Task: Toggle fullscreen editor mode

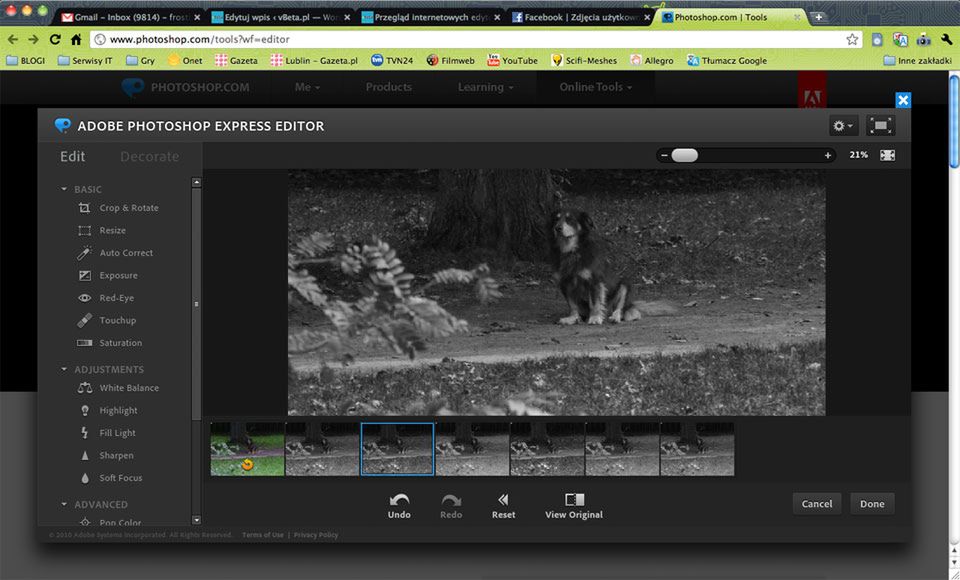Action: [880, 126]
